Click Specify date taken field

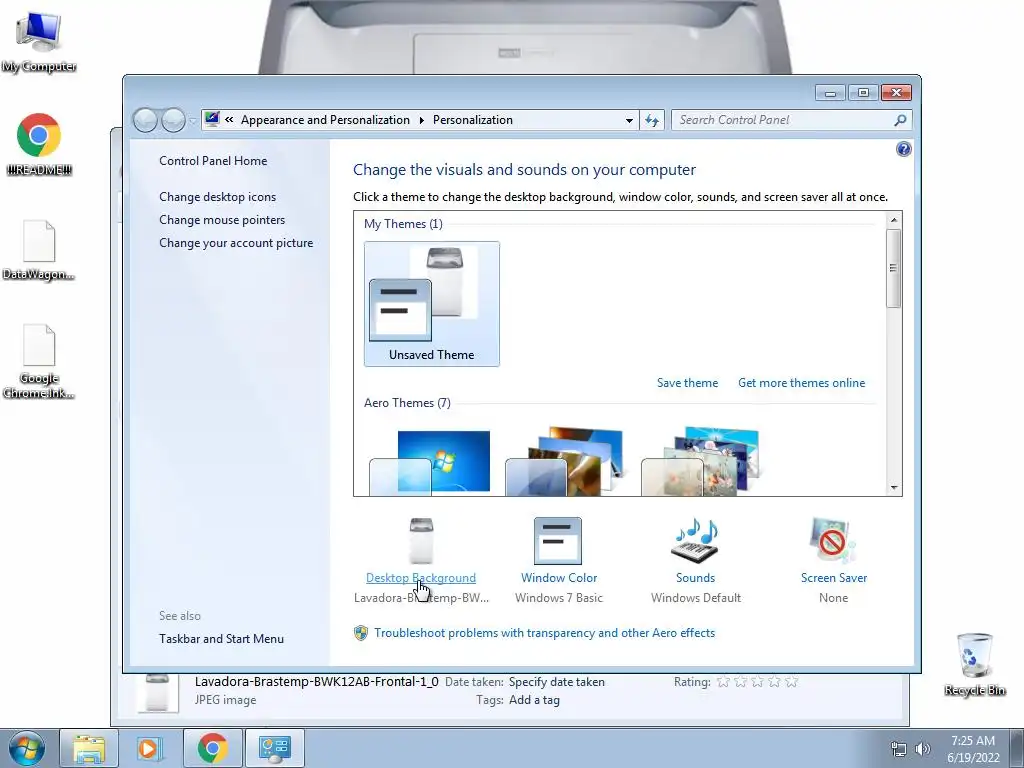[556, 682]
